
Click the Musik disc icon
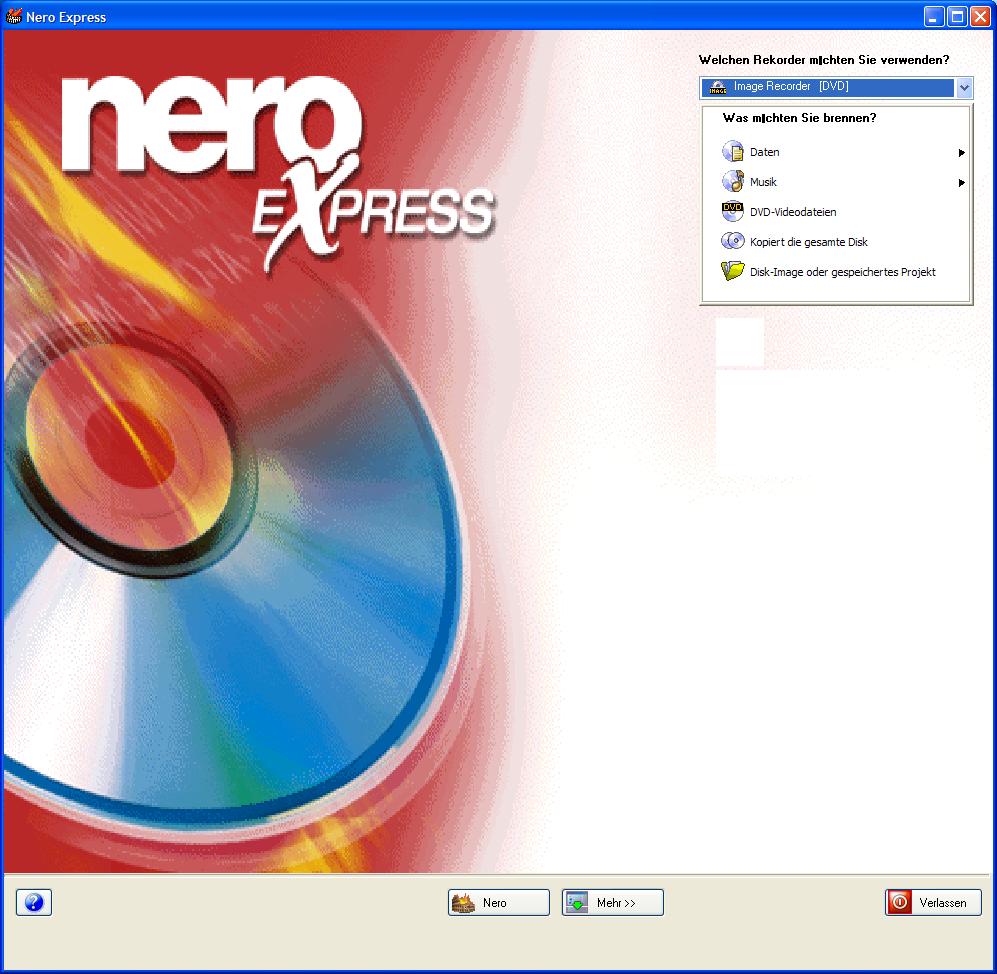[x=732, y=182]
